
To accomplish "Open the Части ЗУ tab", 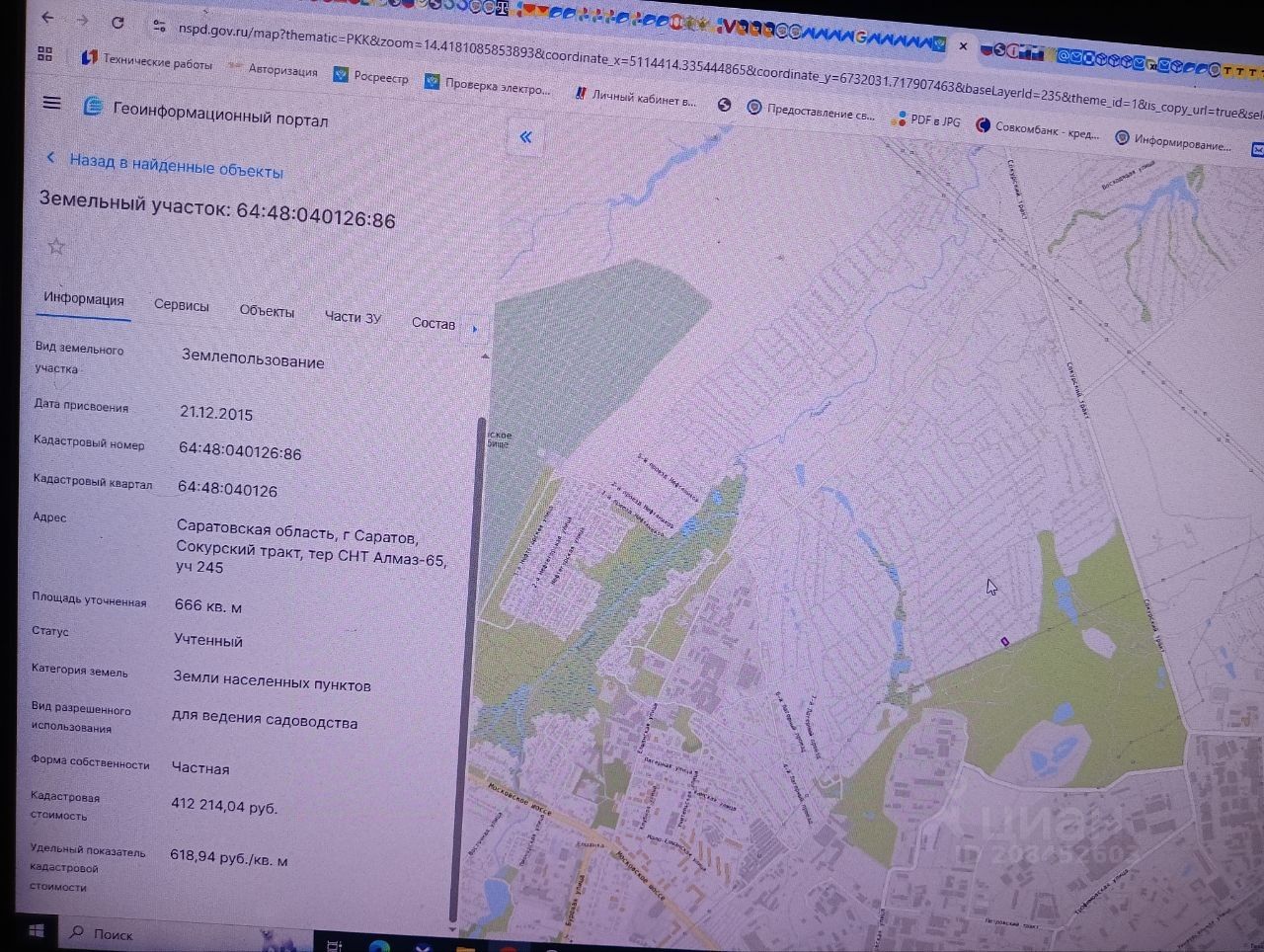I will (x=353, y=317).
